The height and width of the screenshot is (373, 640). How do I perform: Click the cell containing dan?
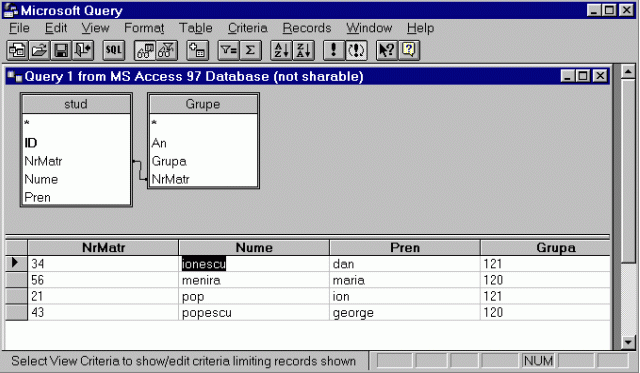[x=405, y=264]
